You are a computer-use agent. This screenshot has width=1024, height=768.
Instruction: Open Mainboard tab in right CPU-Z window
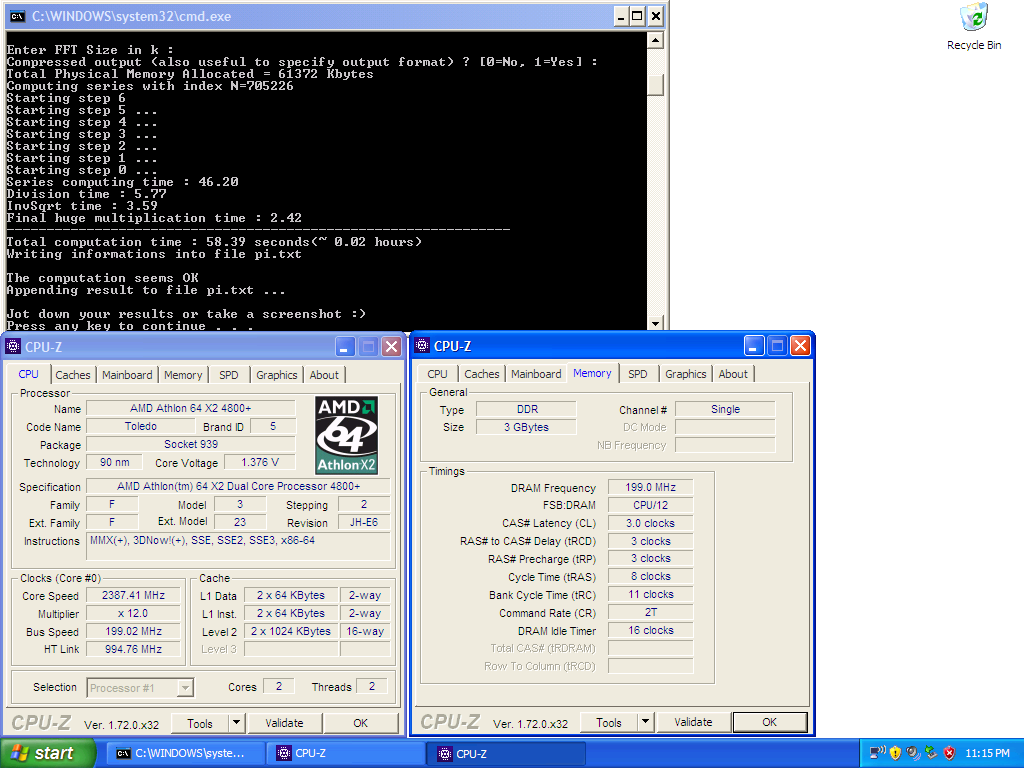pyautogui.click(x=536, y=374)
